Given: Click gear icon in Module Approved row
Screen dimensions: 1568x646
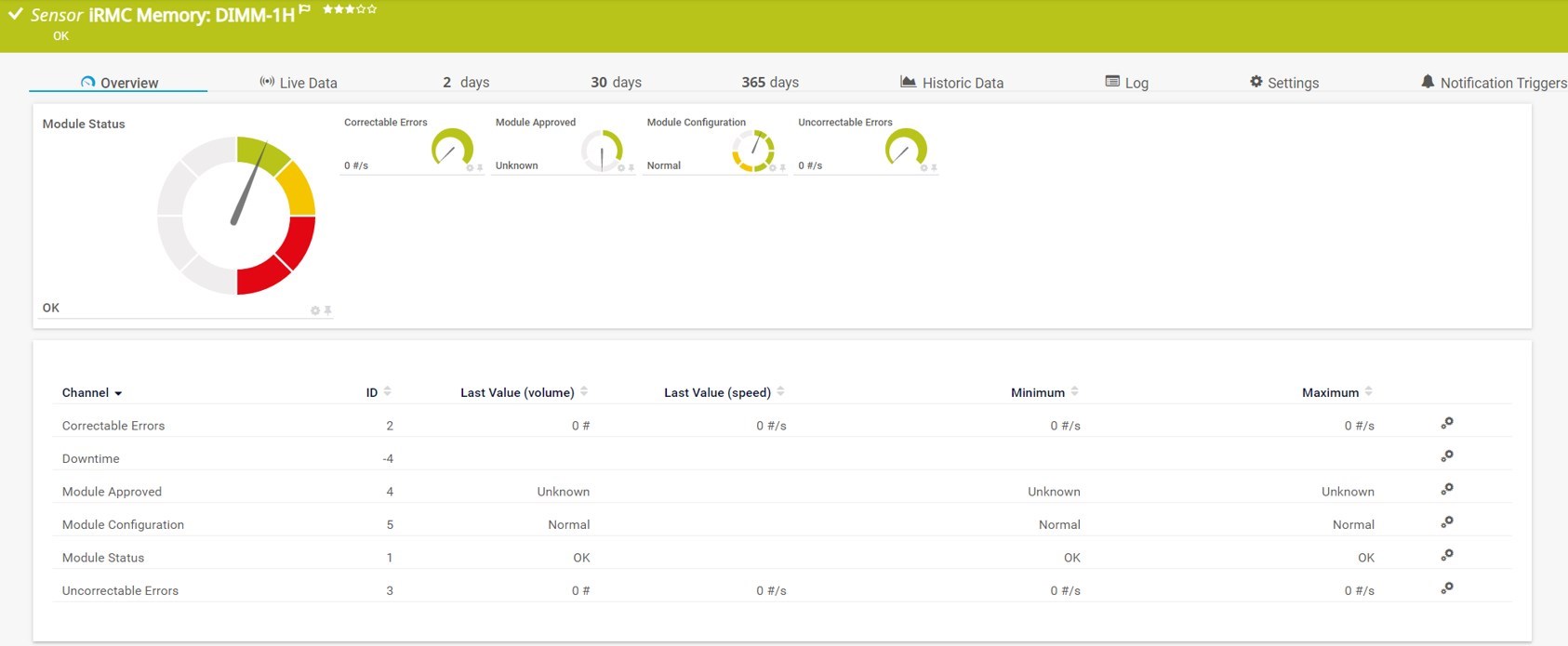Looking at the screenshot, I should click(1446, 490).
